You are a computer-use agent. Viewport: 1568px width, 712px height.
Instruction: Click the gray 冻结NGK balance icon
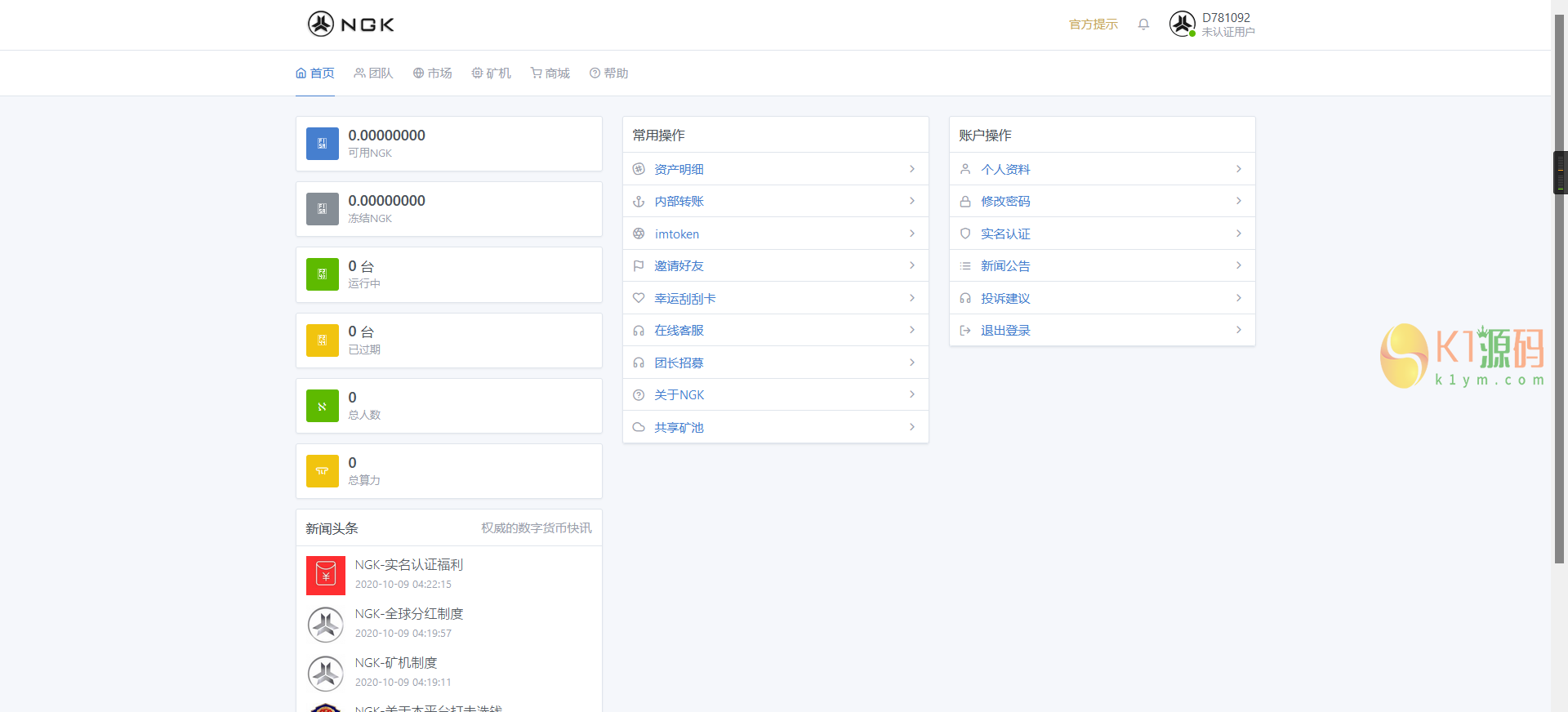click(323, 209)
